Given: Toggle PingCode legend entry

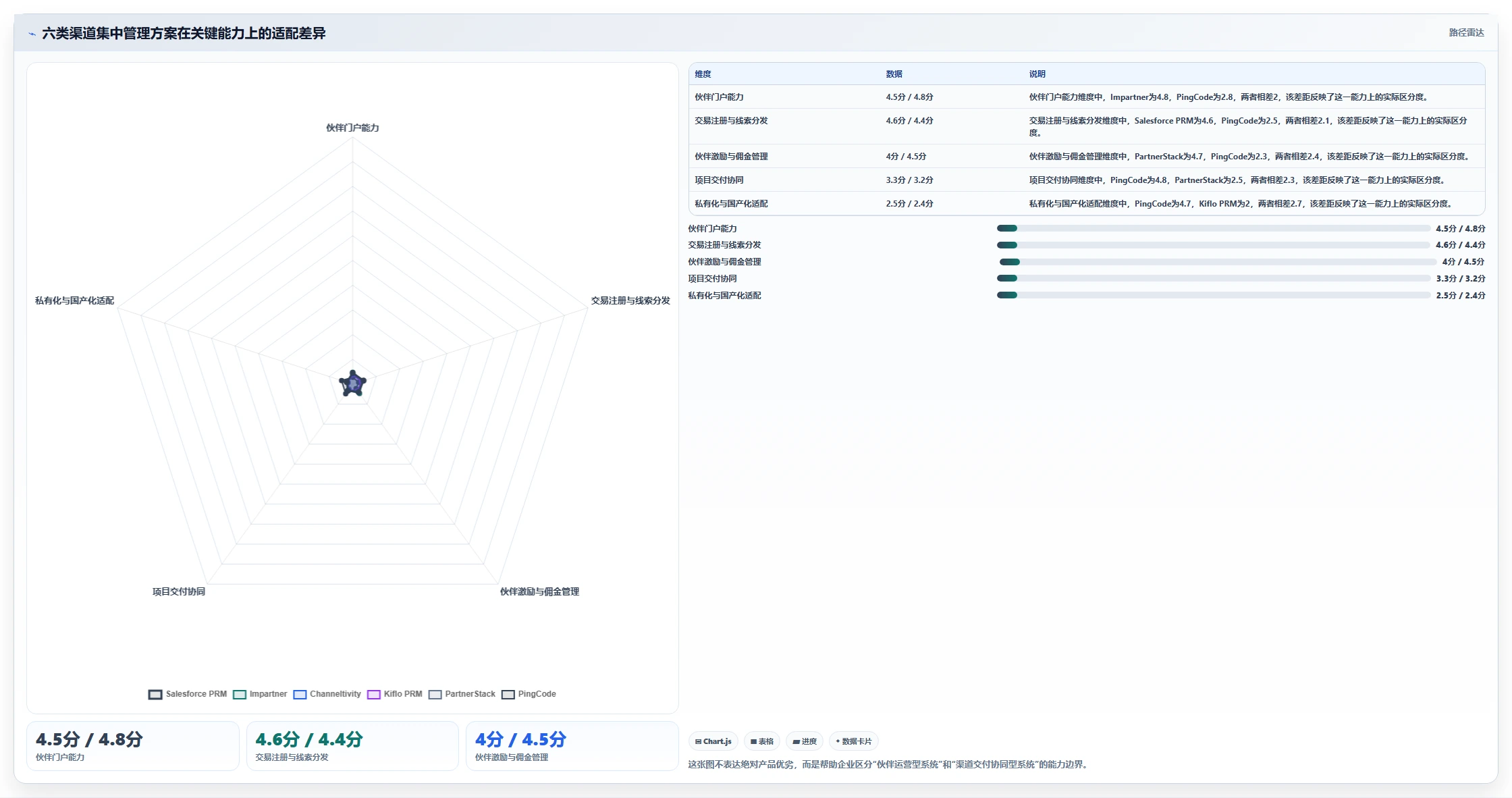Looking at the screenshot, I should pos(529,694).
